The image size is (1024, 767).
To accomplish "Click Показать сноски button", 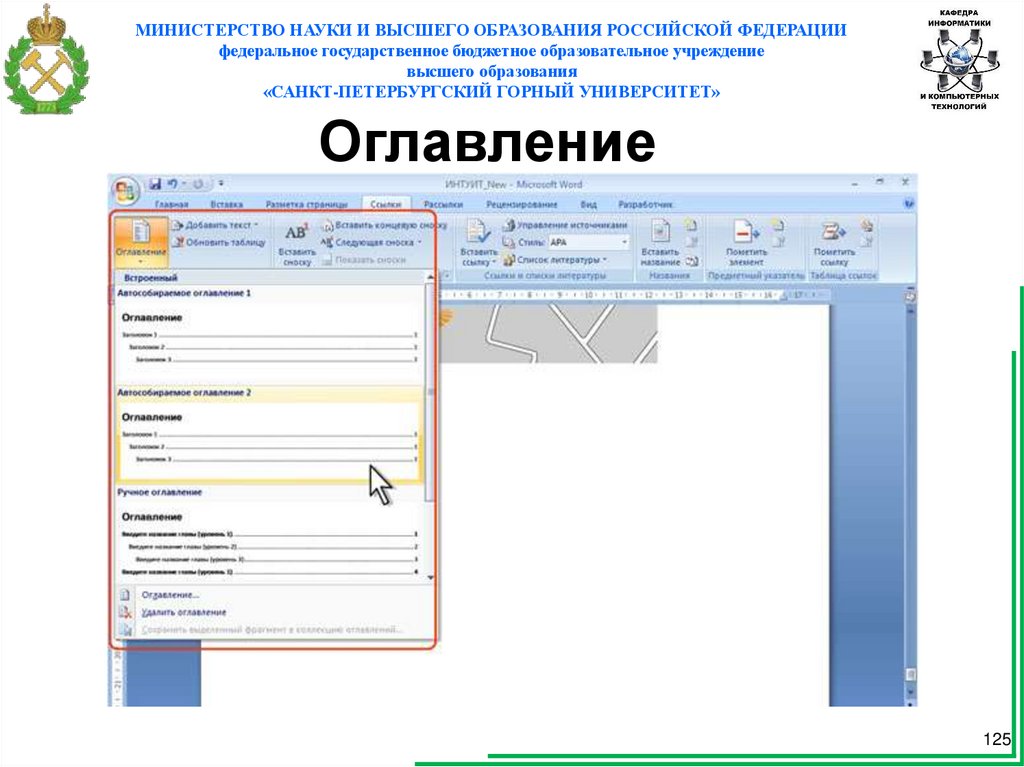I will click(x=364, y=260).
